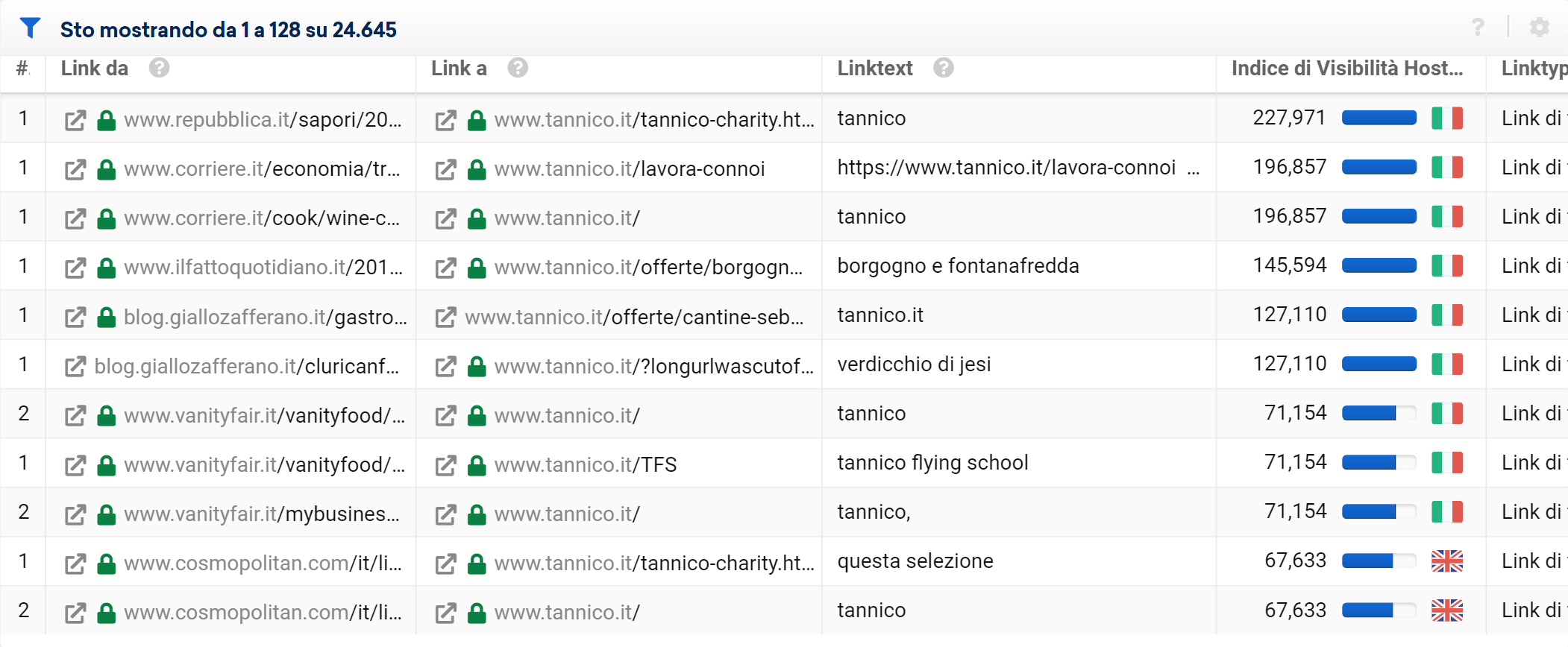
Task: Select the 'questa selezione' link text
Action: (x=915, y=561)
